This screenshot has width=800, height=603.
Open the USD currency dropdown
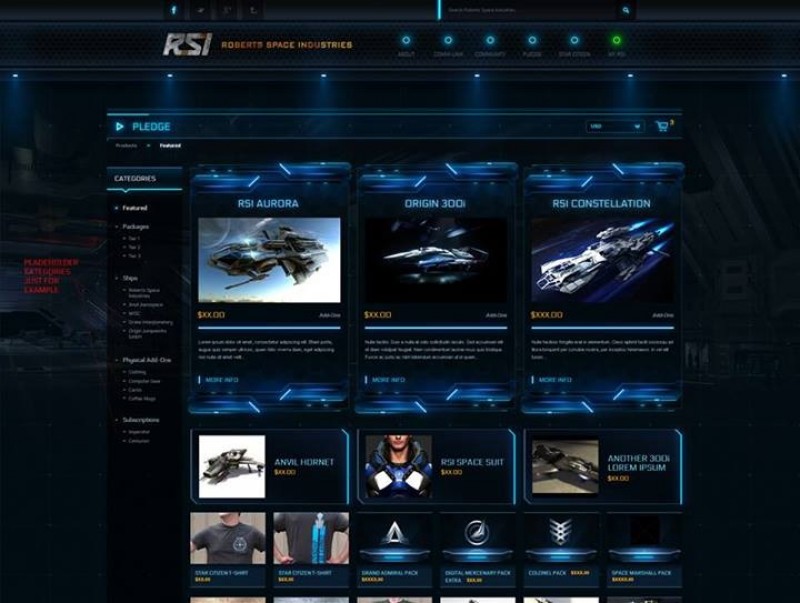615,126
